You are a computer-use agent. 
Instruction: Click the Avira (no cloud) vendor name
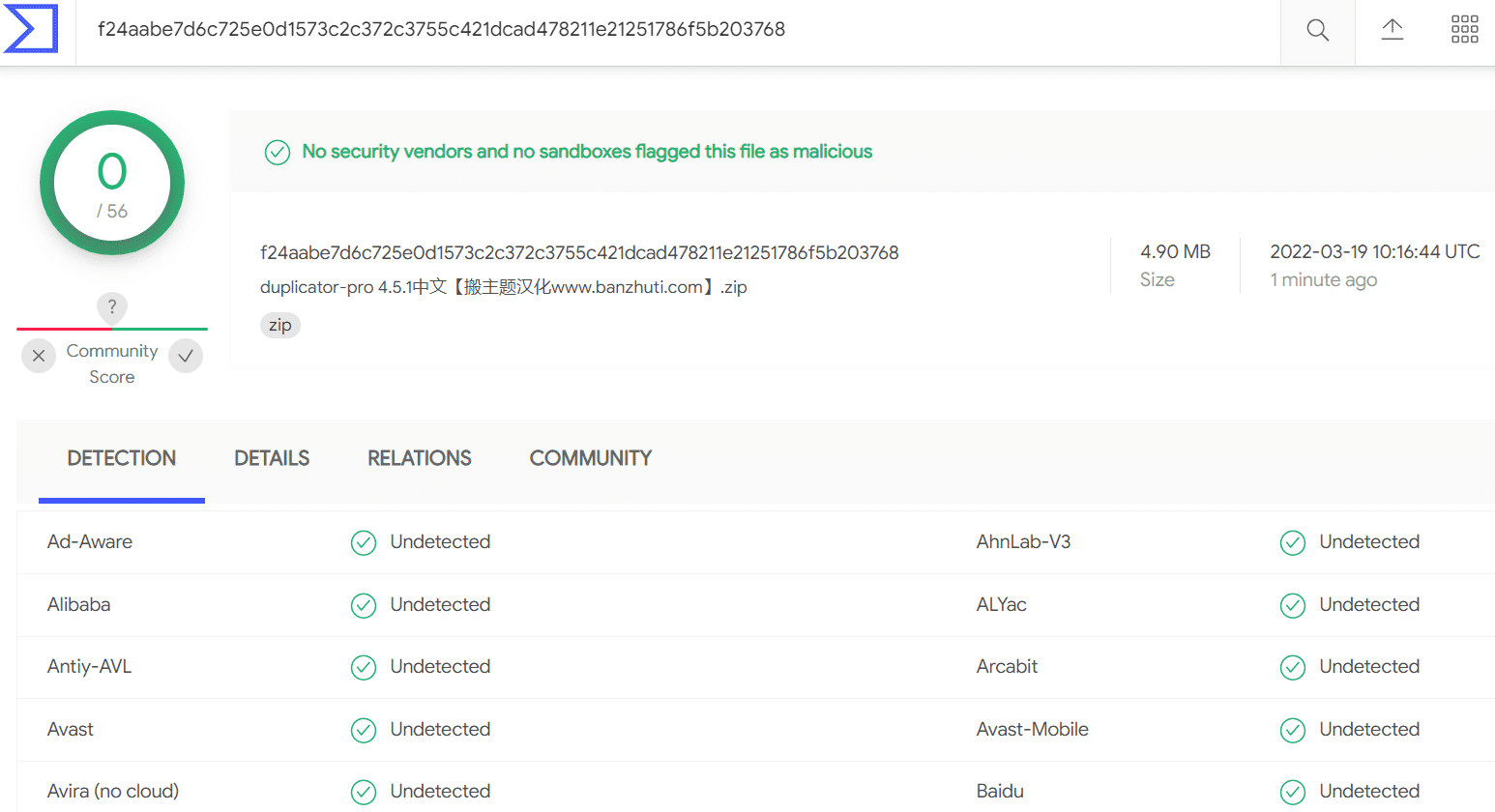click(x=113, y=791)
